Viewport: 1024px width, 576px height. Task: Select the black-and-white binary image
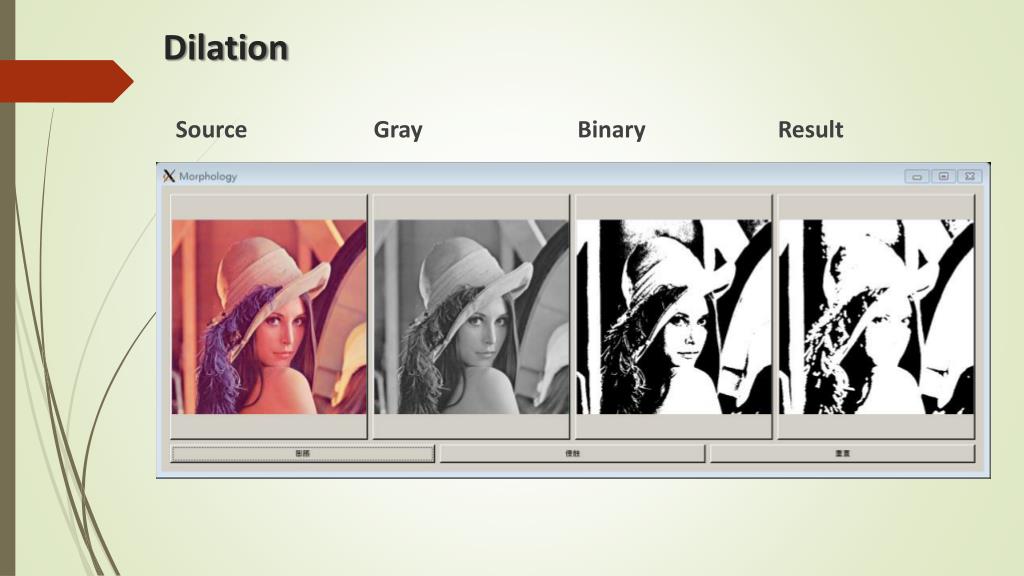pyautogui.click(x=674, y=317)
